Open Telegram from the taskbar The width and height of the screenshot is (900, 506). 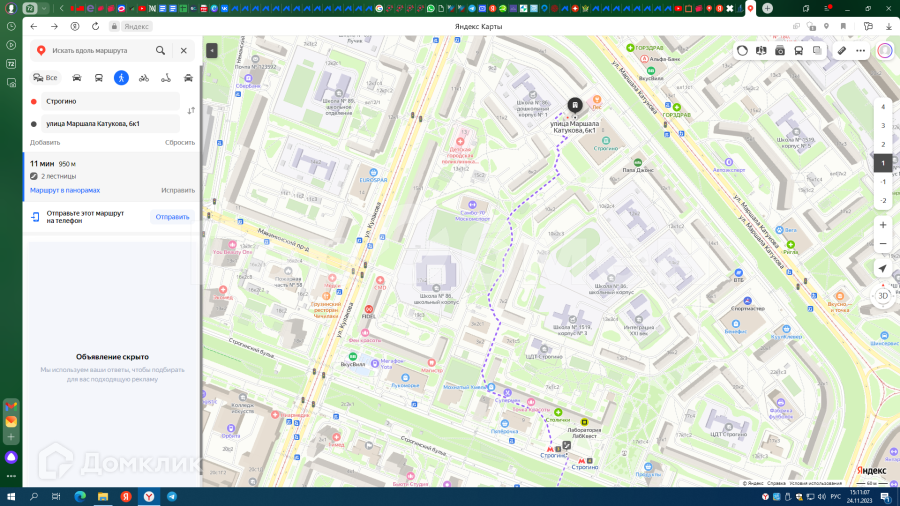click(x=172, y=497)
